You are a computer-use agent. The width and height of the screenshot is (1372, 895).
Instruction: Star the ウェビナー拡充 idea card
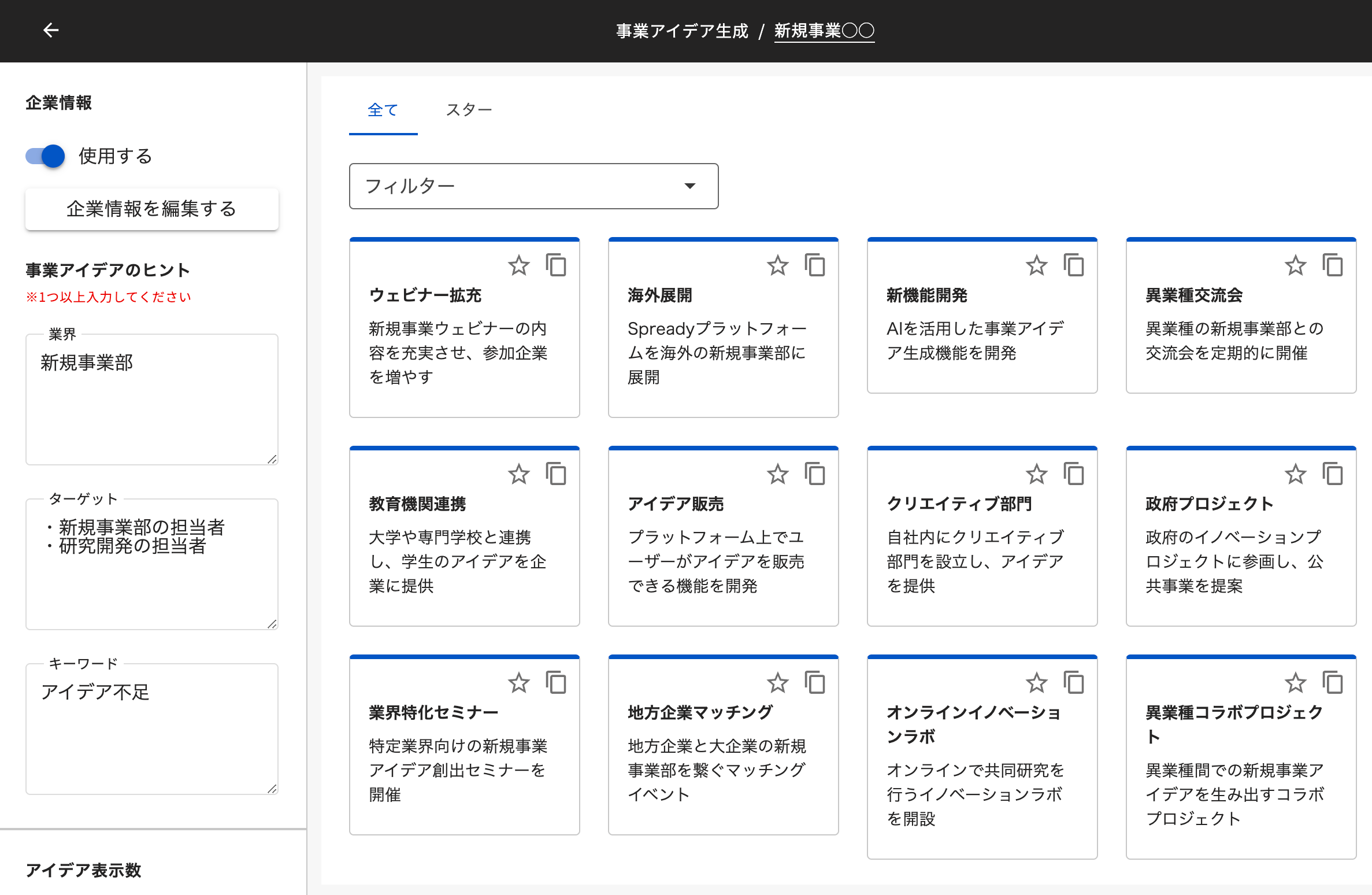click(x=518, y=266)
